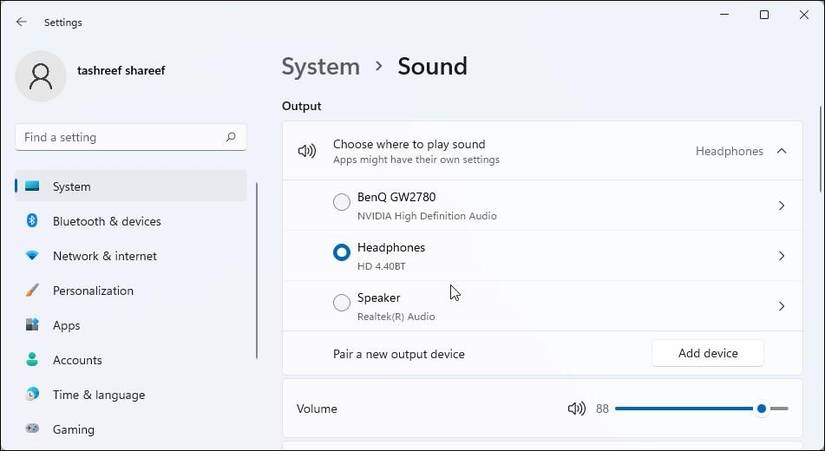Go back using the Settings back arrow
The image size is (825, 451).
22,22
